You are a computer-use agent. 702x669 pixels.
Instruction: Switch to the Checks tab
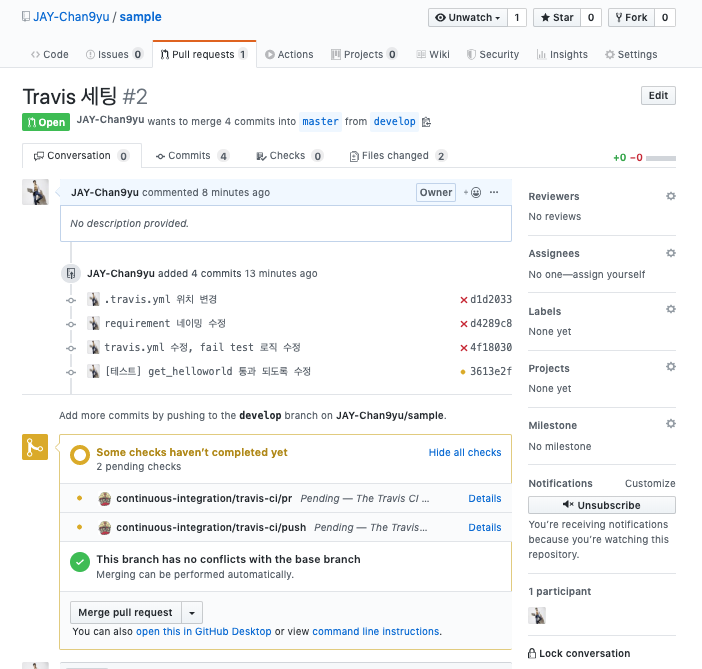[x=290, y=156]
